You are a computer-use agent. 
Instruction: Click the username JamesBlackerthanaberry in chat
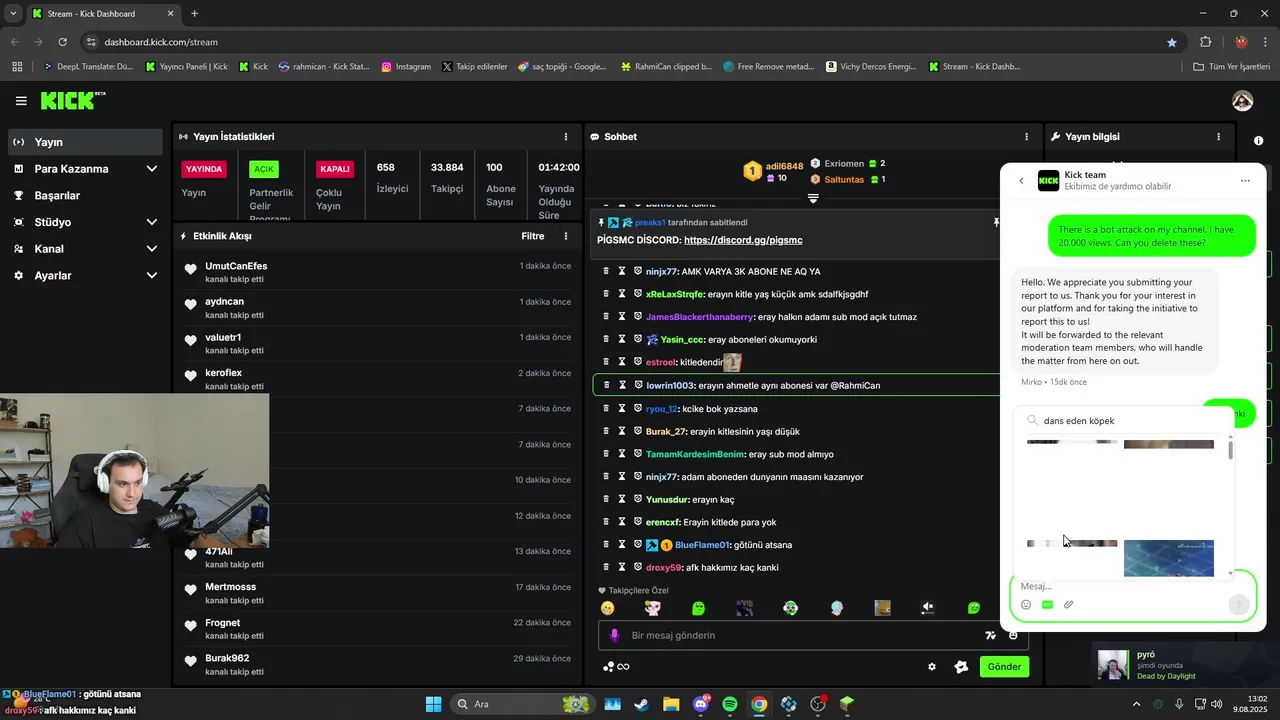pos(699,317)
